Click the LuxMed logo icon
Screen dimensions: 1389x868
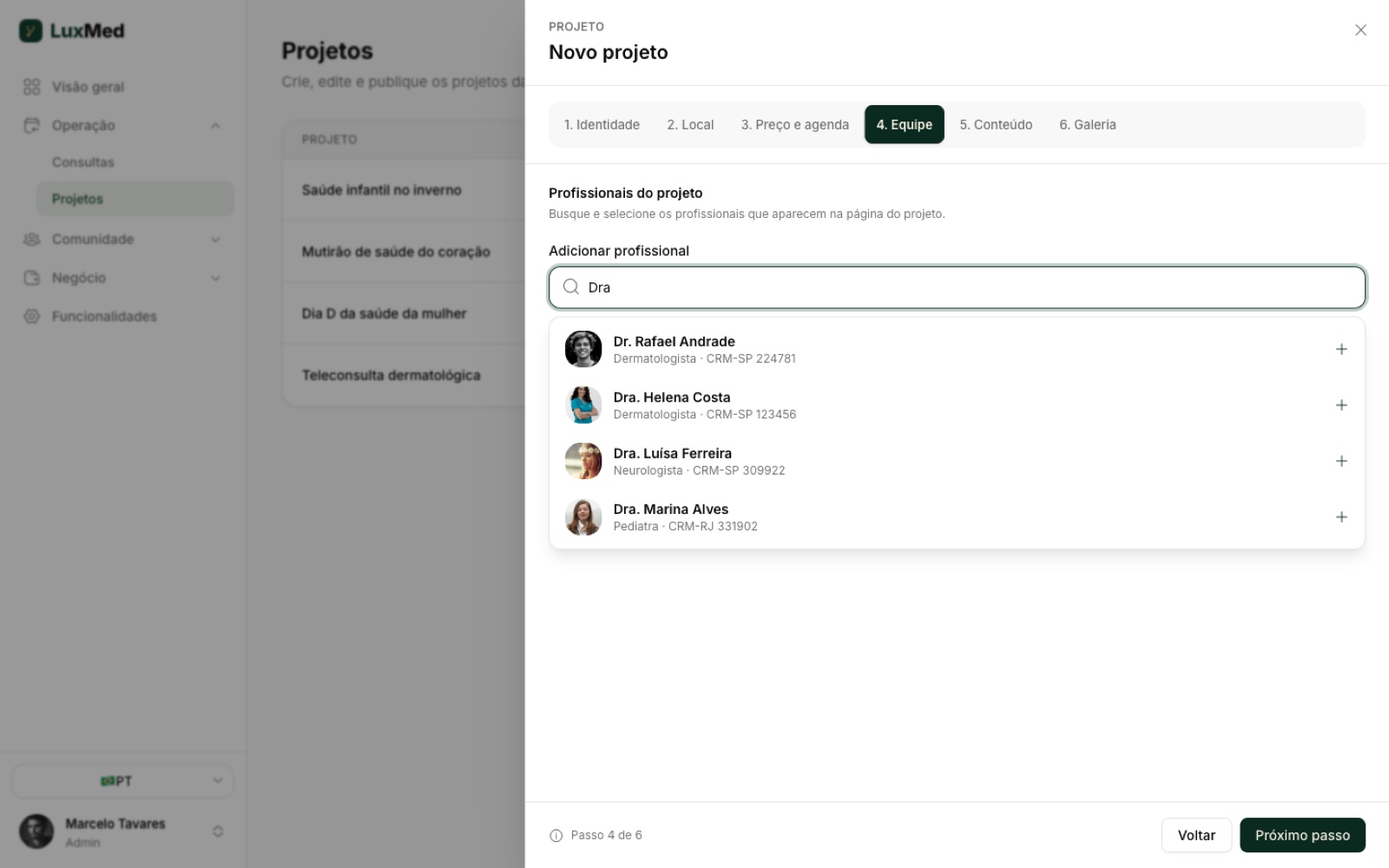(x=30, y=31)
